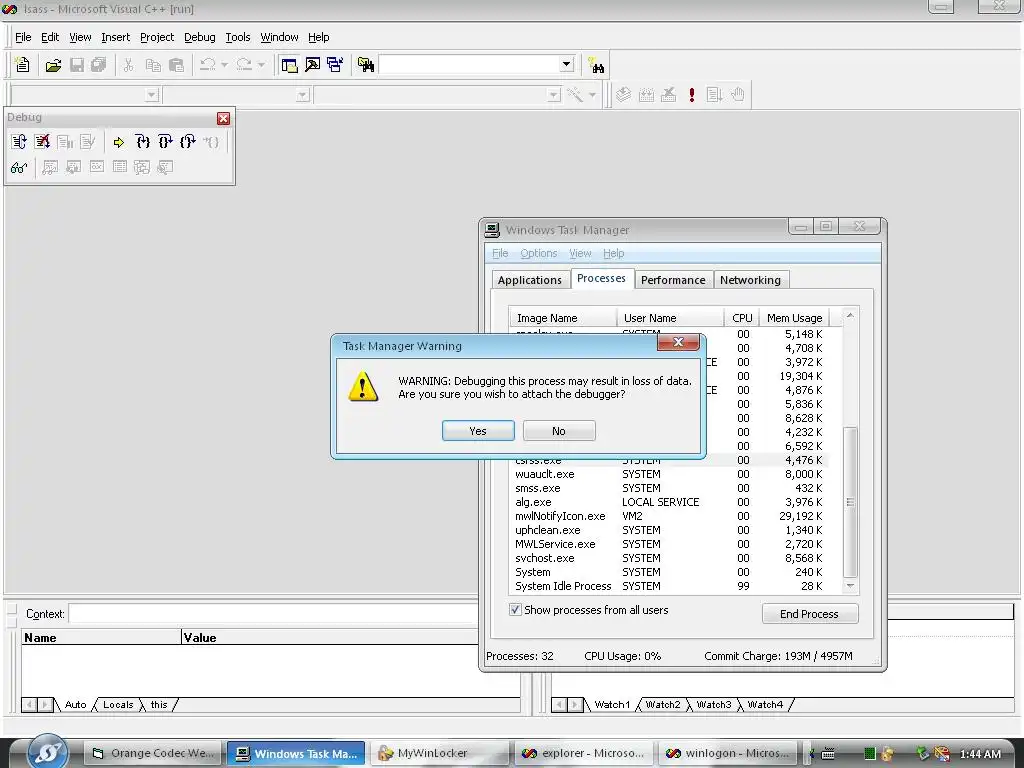Click the Paste clipboard icon

tap(176, 65)
